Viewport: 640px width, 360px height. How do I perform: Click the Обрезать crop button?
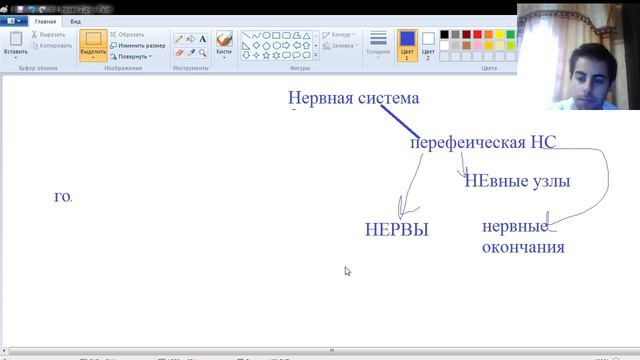tap(127, 35)
